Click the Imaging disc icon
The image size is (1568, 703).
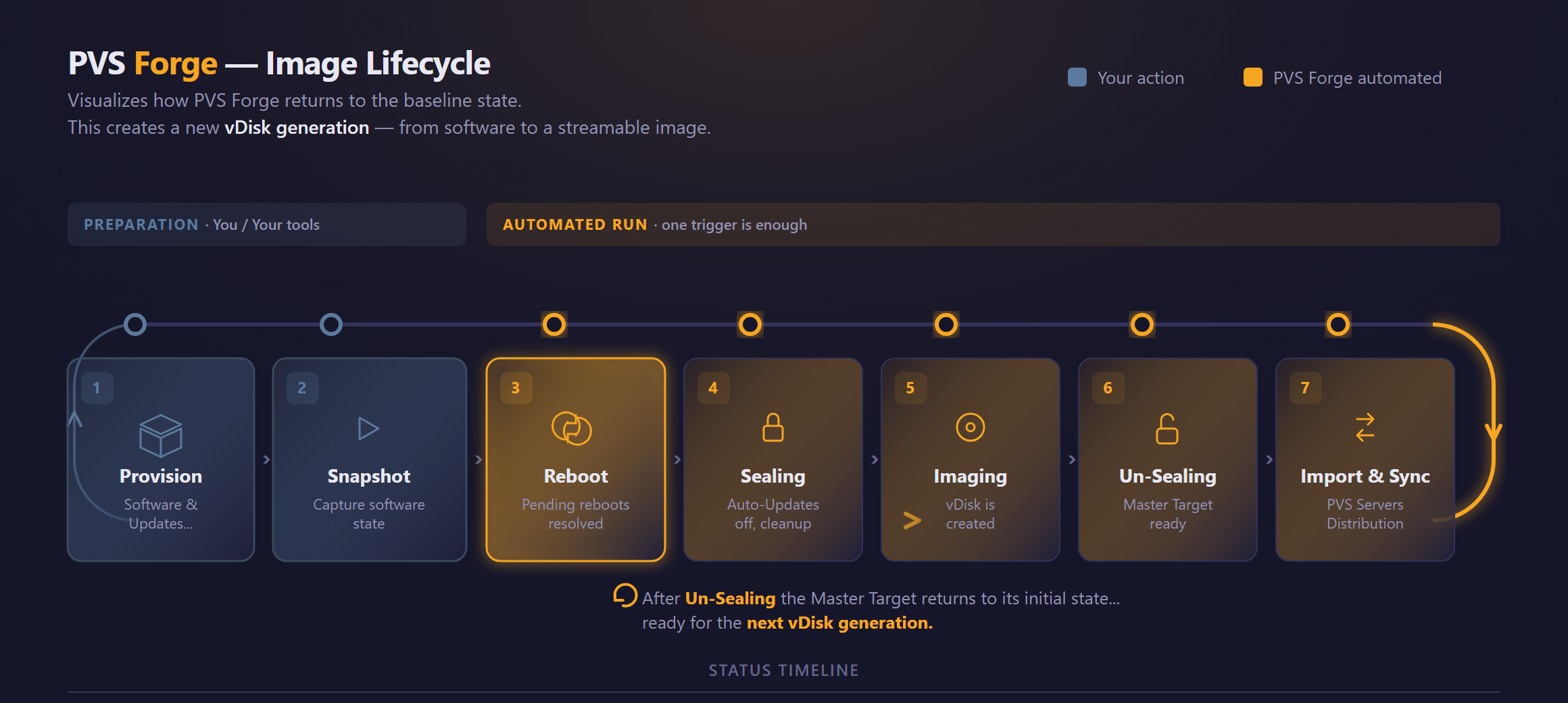pyautogui.click(x=971, y=427)
